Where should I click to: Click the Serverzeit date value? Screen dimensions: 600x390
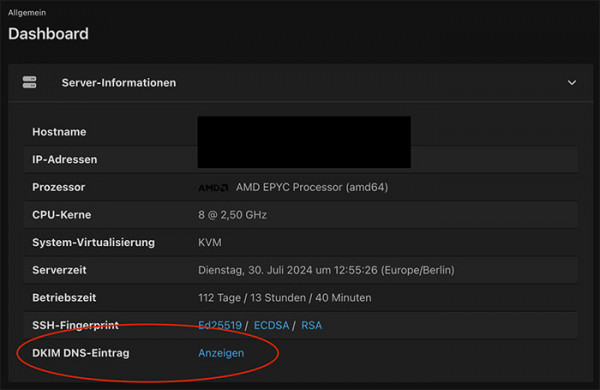(326, 270)
